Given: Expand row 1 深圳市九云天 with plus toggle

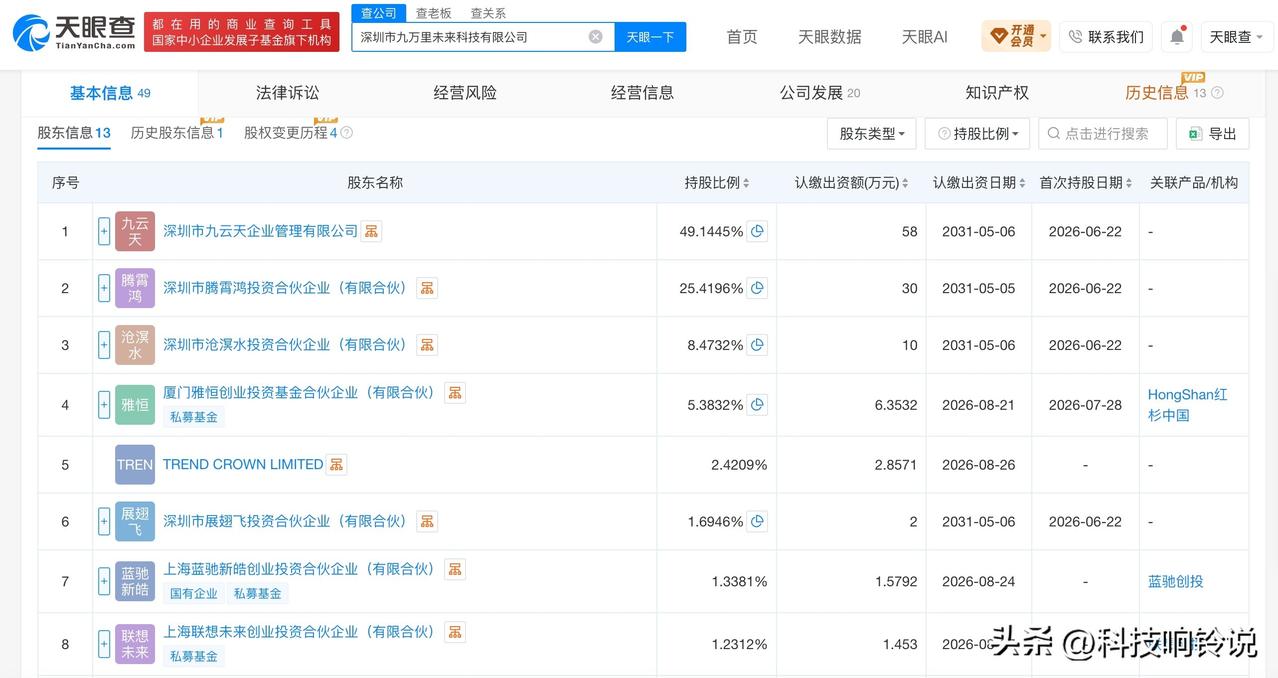Looking at the screenshot, I should pyautogui.click(x=104, y=231).
